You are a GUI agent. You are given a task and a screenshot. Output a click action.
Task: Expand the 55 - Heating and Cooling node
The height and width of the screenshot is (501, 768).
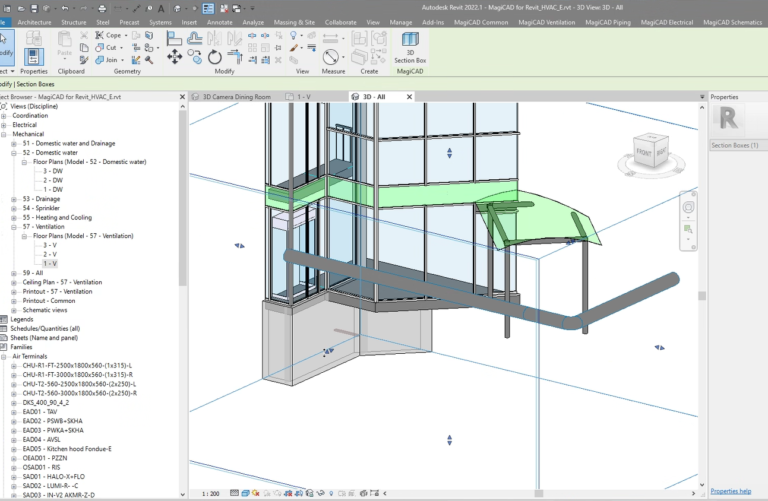click(14, 218)
